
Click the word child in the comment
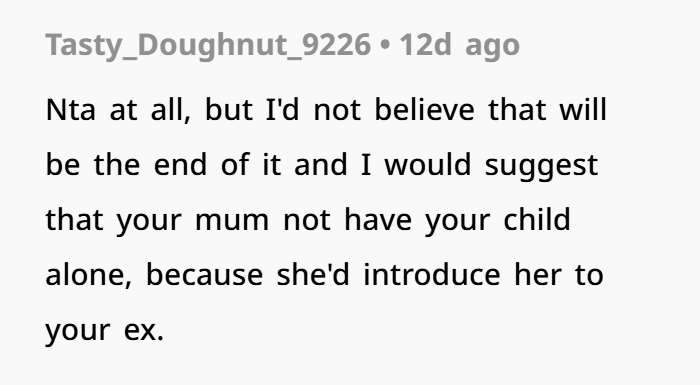(x=537, y=219)
